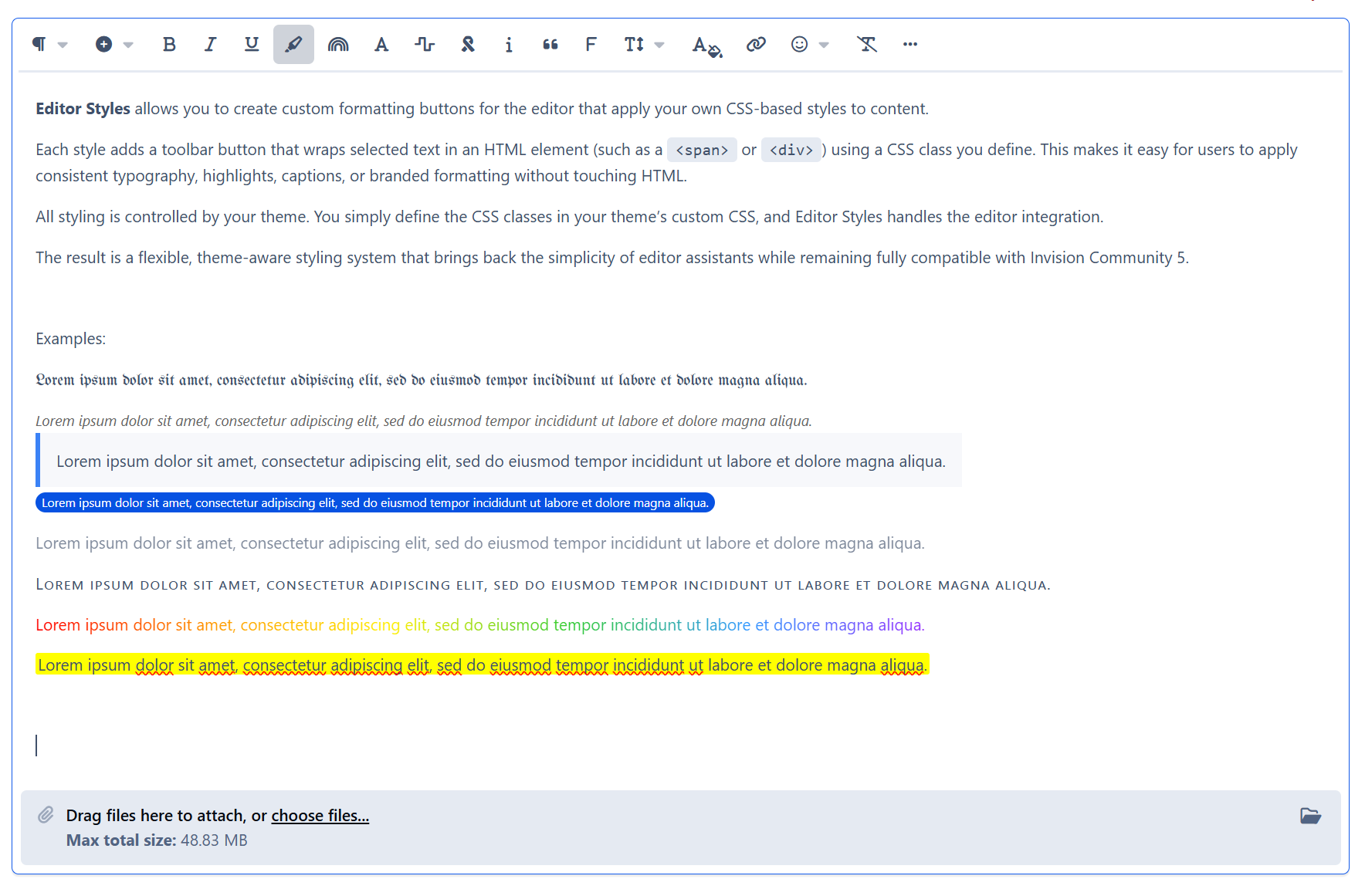Toggle italic formatting
This screenshot has width=1365, height=896.
pyautogui.click(x=210, y=45)
